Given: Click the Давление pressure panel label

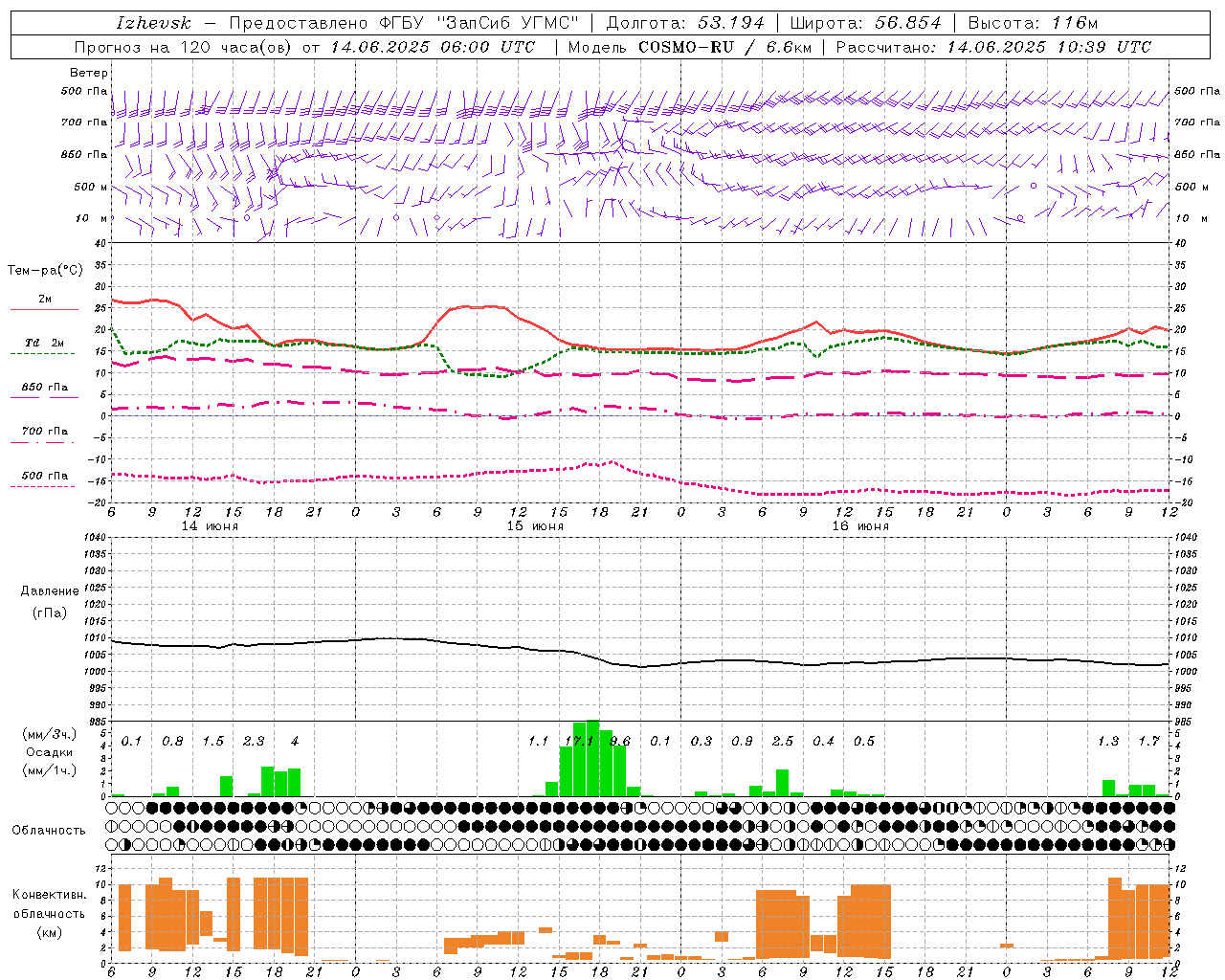Looking at the screenshot, I should pos(50,591).
